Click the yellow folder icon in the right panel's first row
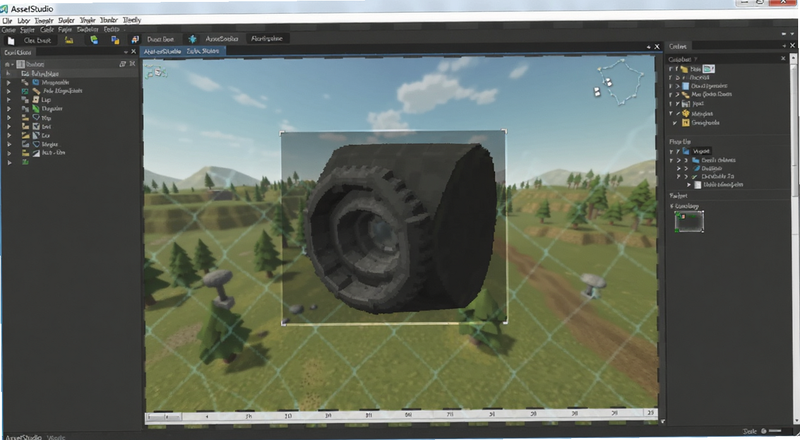 point(684,68)
